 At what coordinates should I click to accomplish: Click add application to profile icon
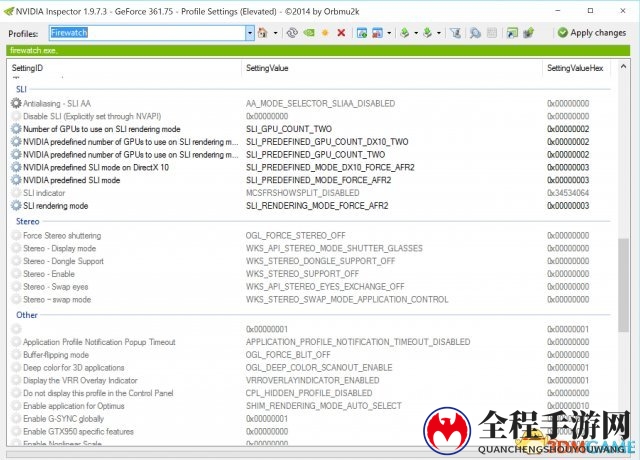362,33
